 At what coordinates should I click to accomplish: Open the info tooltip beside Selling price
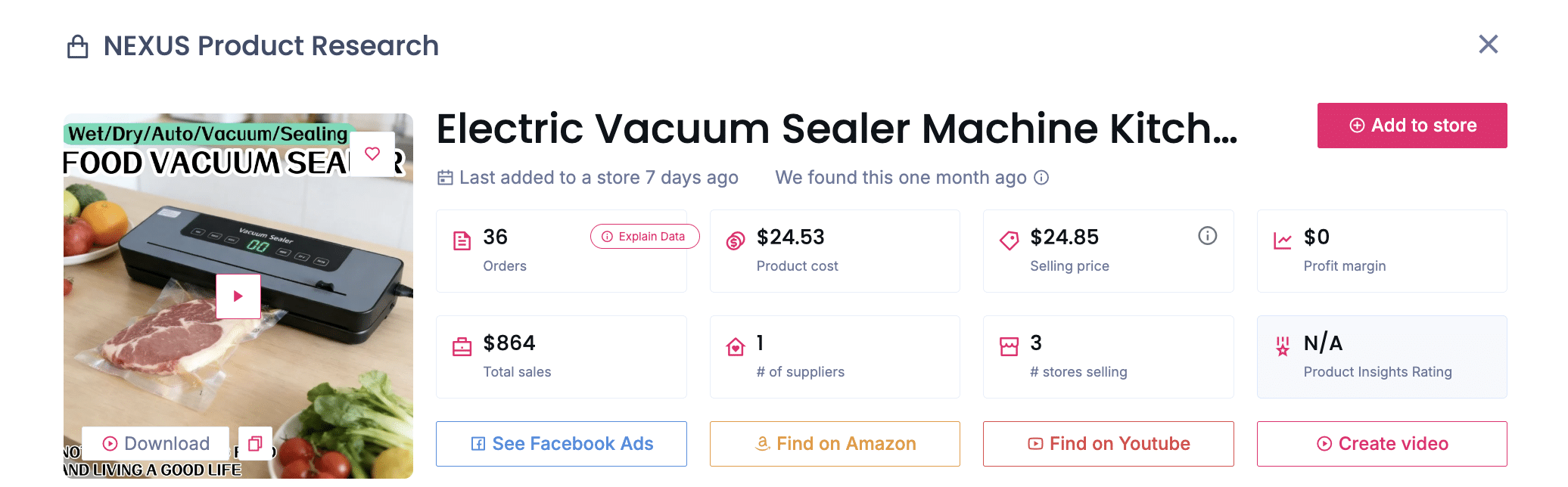(1207, 236)
